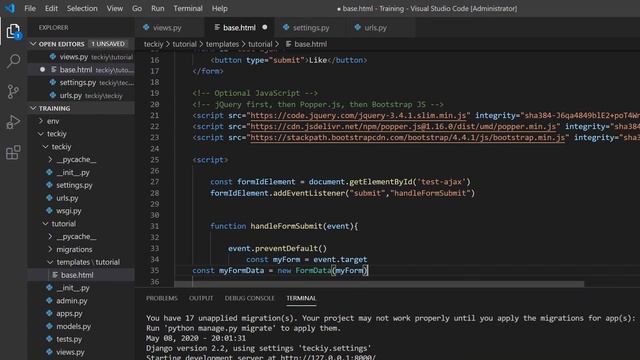640x360 pixels.
Task: Expand __pycache__ under teckiy folder
Action: coord(81,159)
